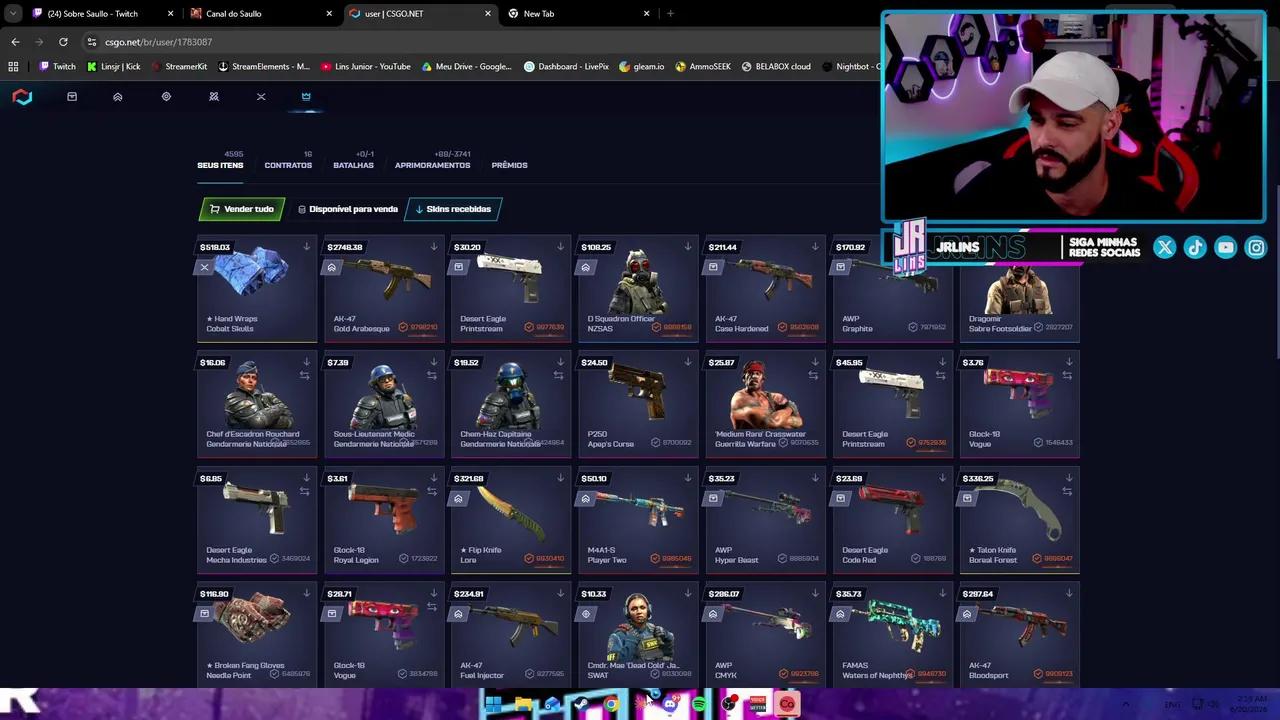The width and height of the screenshot is (1280, 720).
Task: Open the BELABOX cloud bookmark
Action: click(776, 67)
